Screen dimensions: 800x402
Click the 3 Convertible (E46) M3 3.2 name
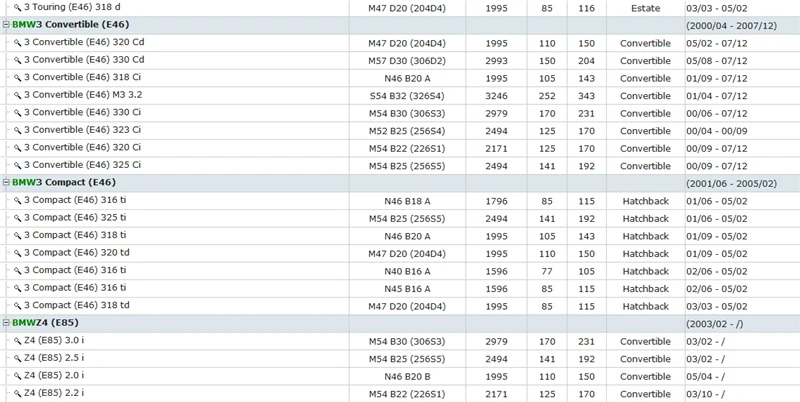[x=83, y=95]
